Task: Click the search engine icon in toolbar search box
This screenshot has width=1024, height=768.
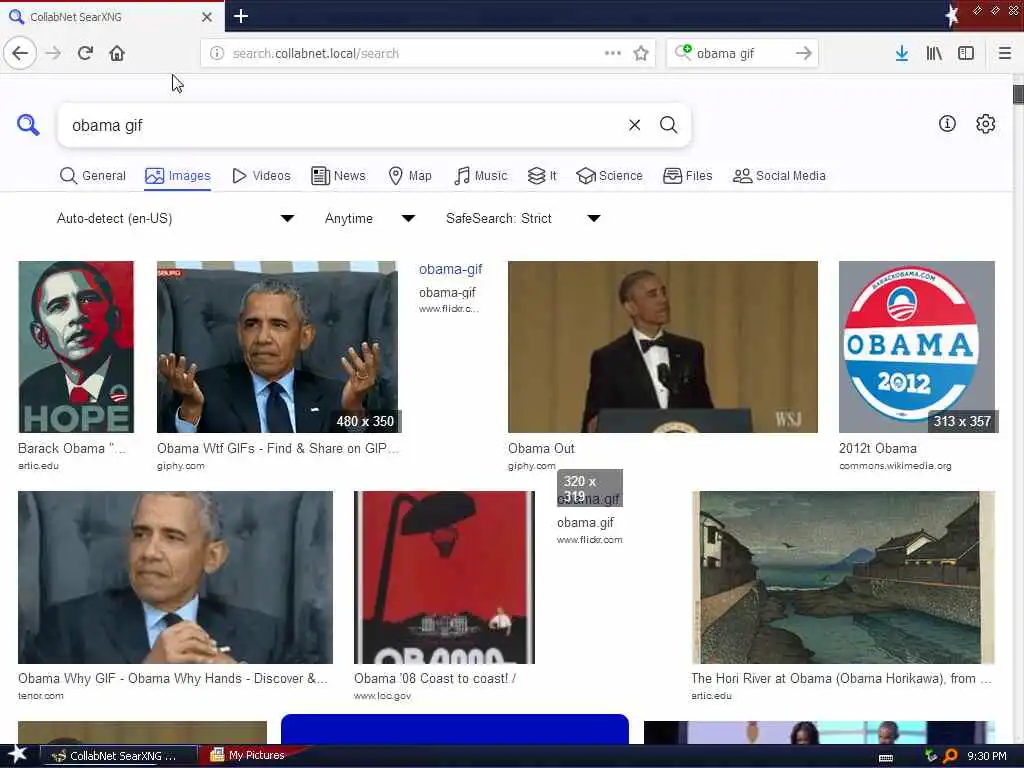Action: pos(683,52)
